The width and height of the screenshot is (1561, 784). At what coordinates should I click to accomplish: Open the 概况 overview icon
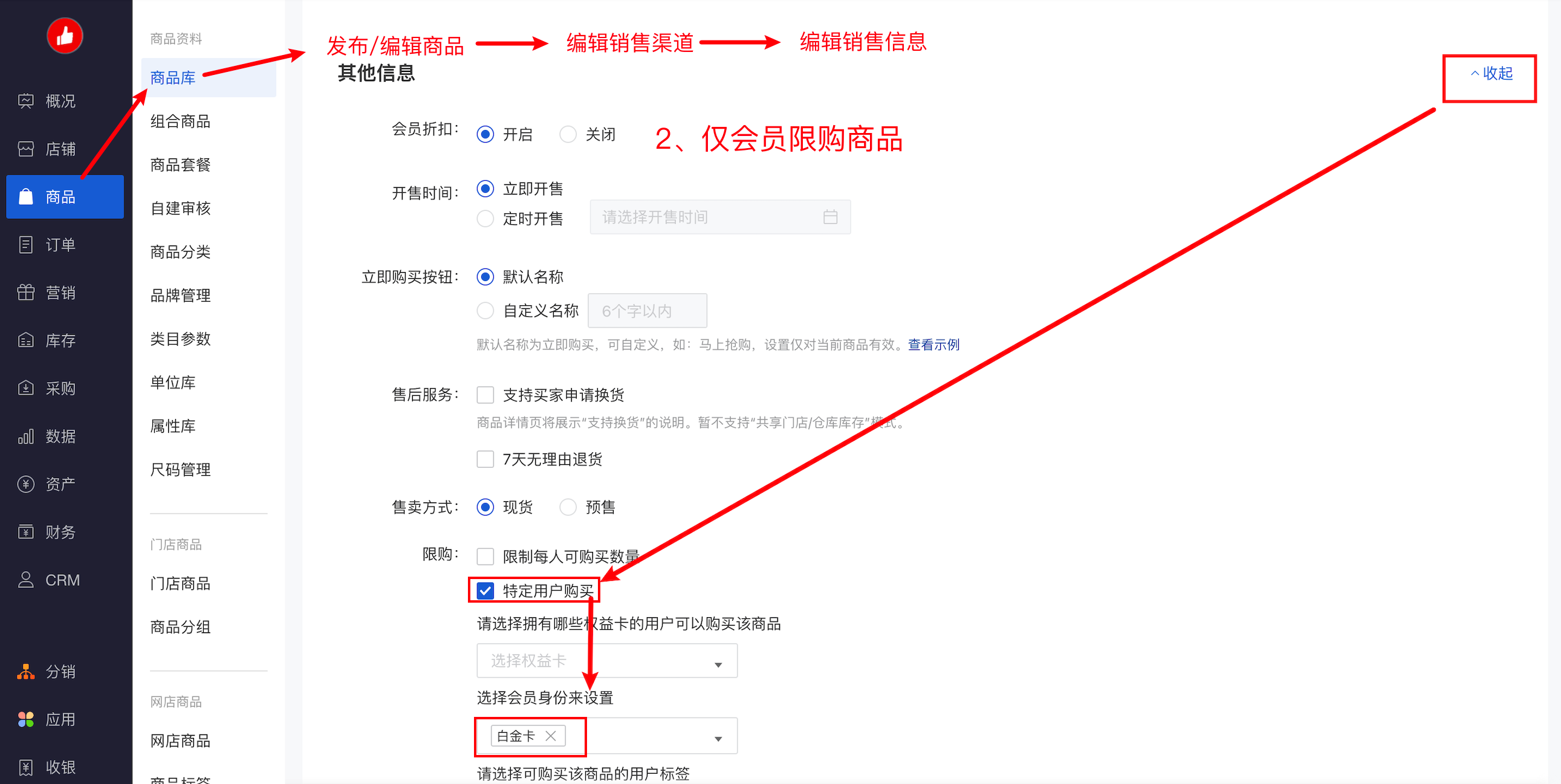coord(25,100)
